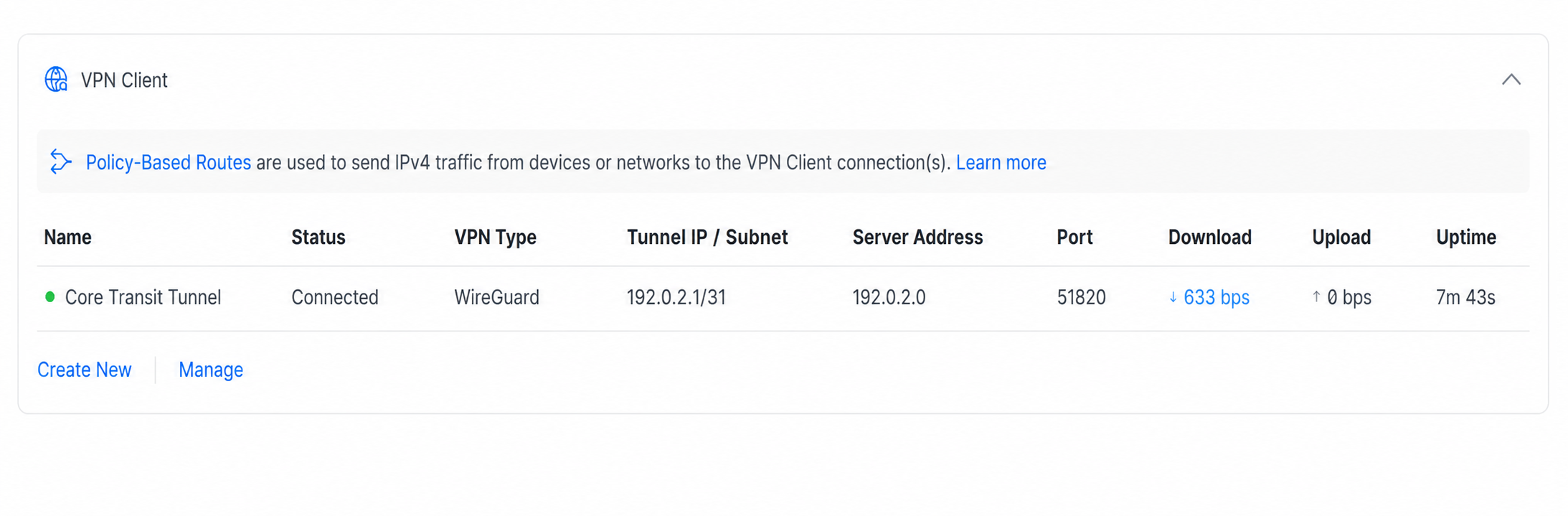Select the Core Transit Tunnel row
Viewport: 1568px width, 516px height.
click(783, 298)
